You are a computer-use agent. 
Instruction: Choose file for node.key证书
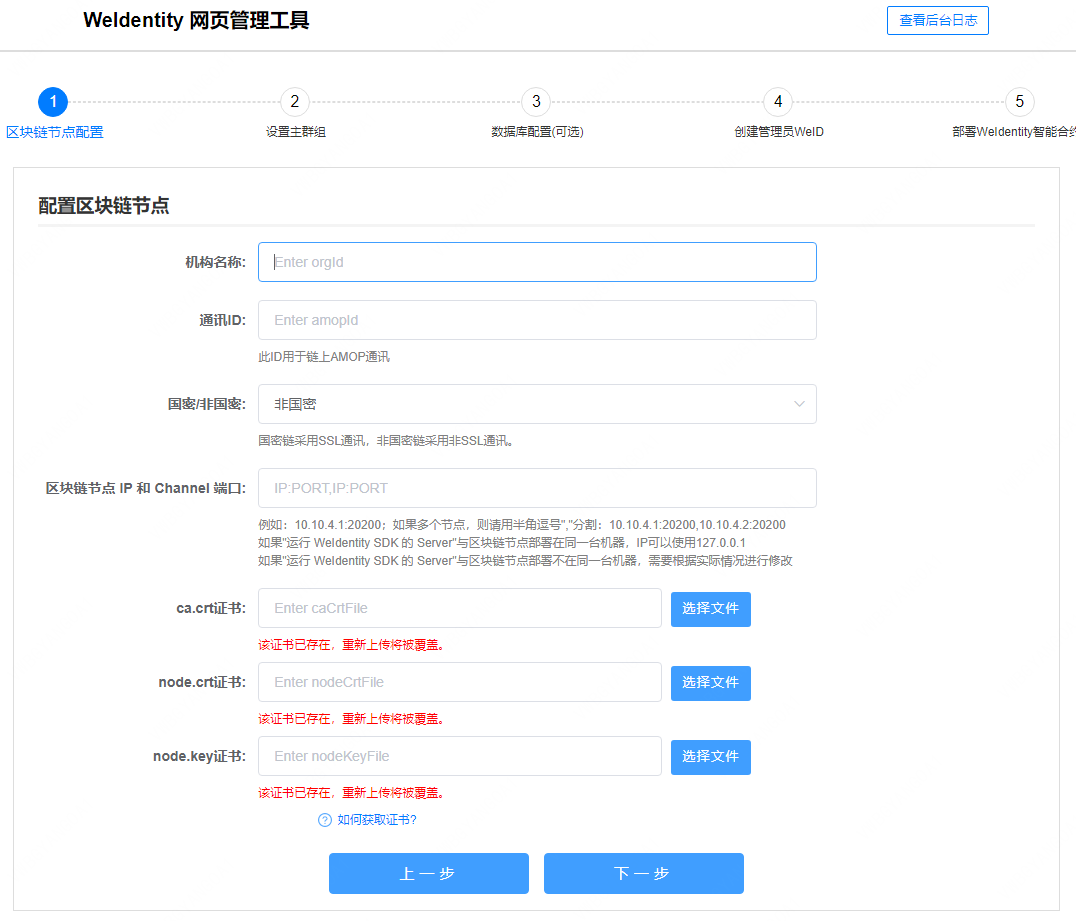click(710, 757)
